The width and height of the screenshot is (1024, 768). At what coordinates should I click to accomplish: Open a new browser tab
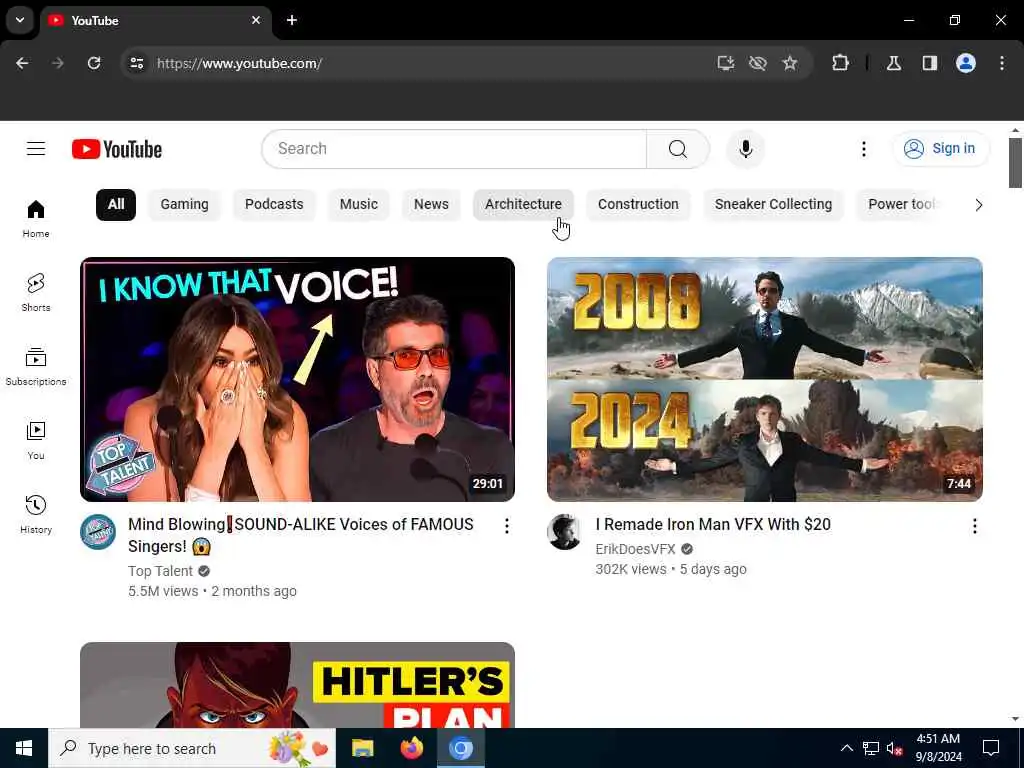point(292,20)
